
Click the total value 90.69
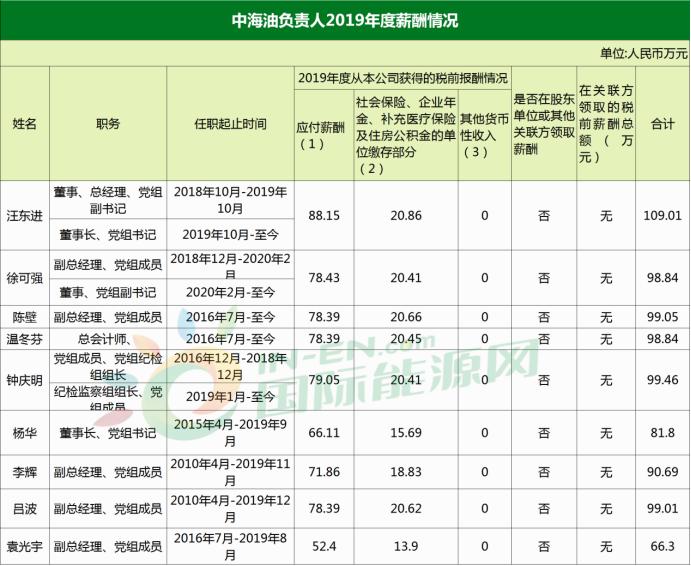[662, 472]
